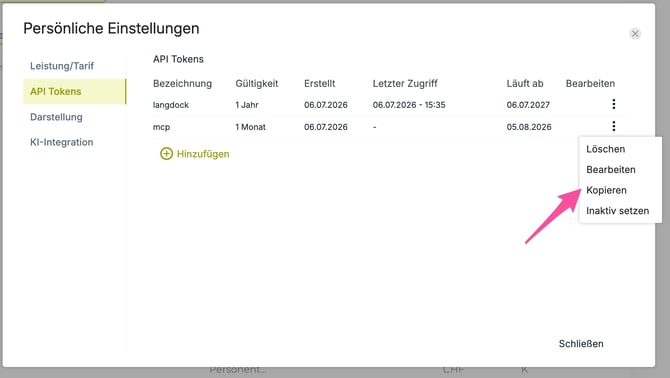Choose Löschen from the context menu
The width and height of the screenshot is (670, 378).
click(605, 149)
